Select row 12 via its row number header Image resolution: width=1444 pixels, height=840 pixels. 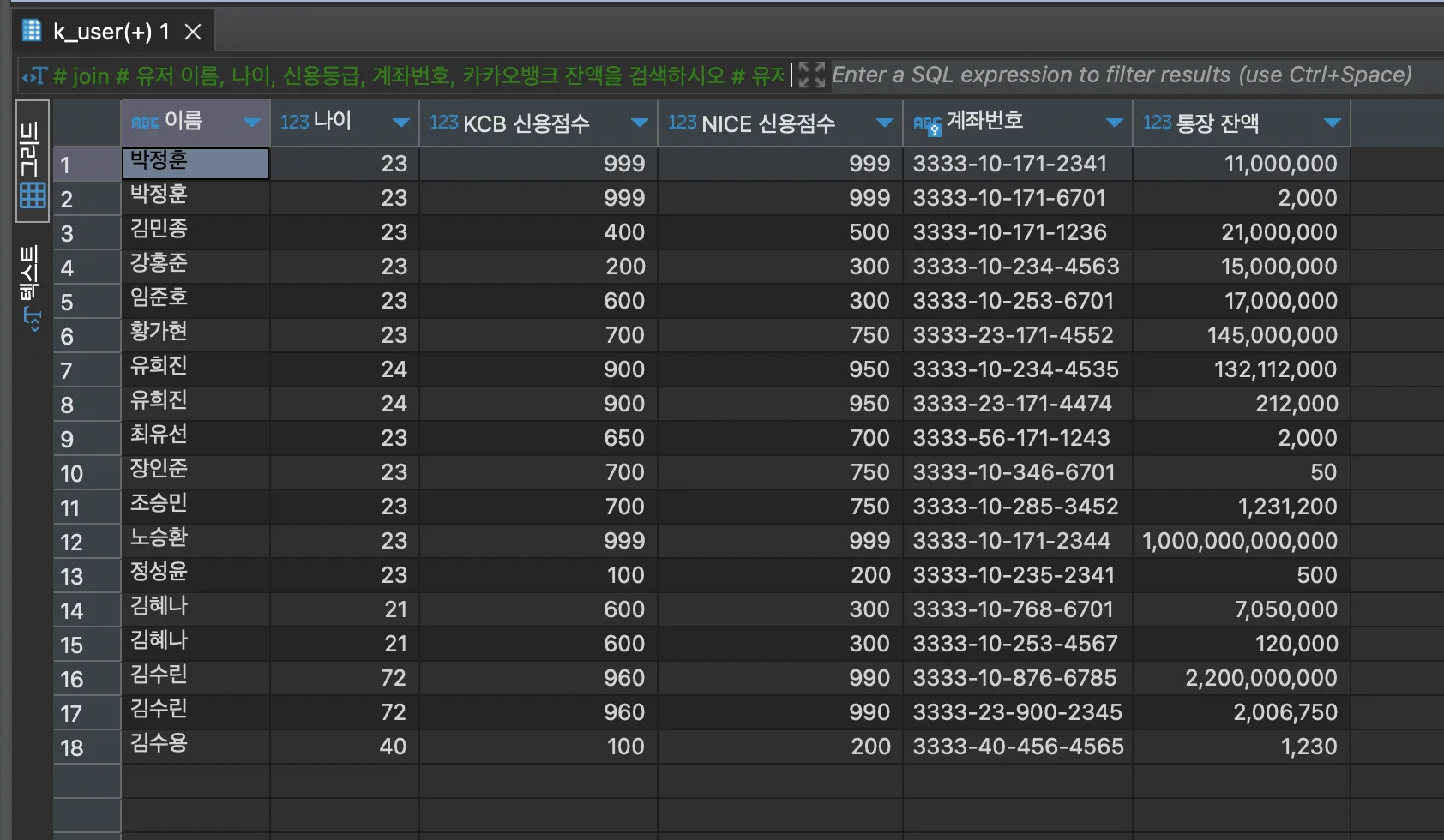(72, 542)
